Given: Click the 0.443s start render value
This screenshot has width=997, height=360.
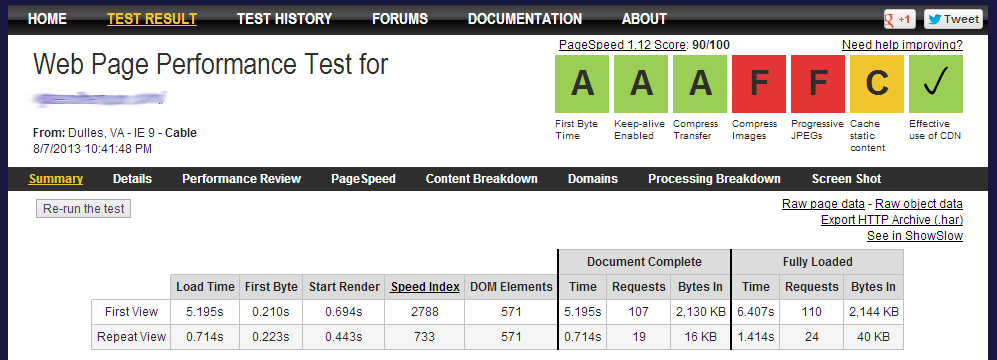Looking at the screenshot, I should (344, 337).
